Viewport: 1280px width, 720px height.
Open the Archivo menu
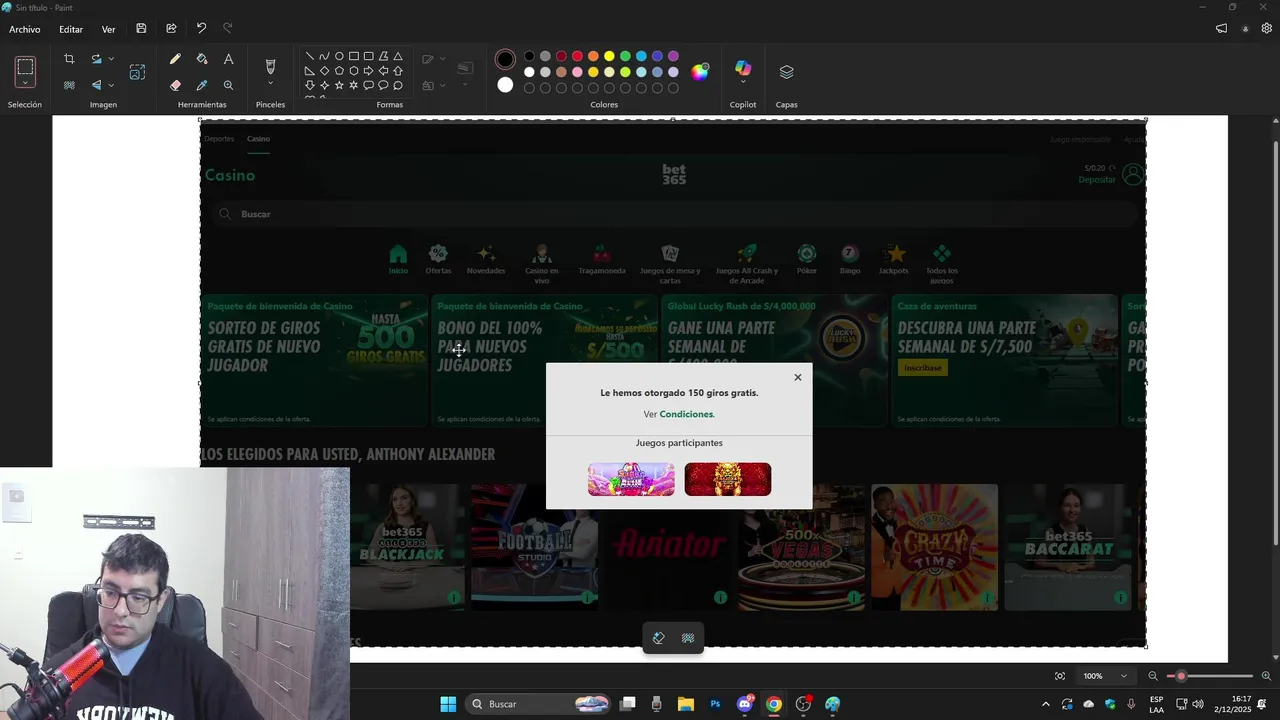click(25, 29)
